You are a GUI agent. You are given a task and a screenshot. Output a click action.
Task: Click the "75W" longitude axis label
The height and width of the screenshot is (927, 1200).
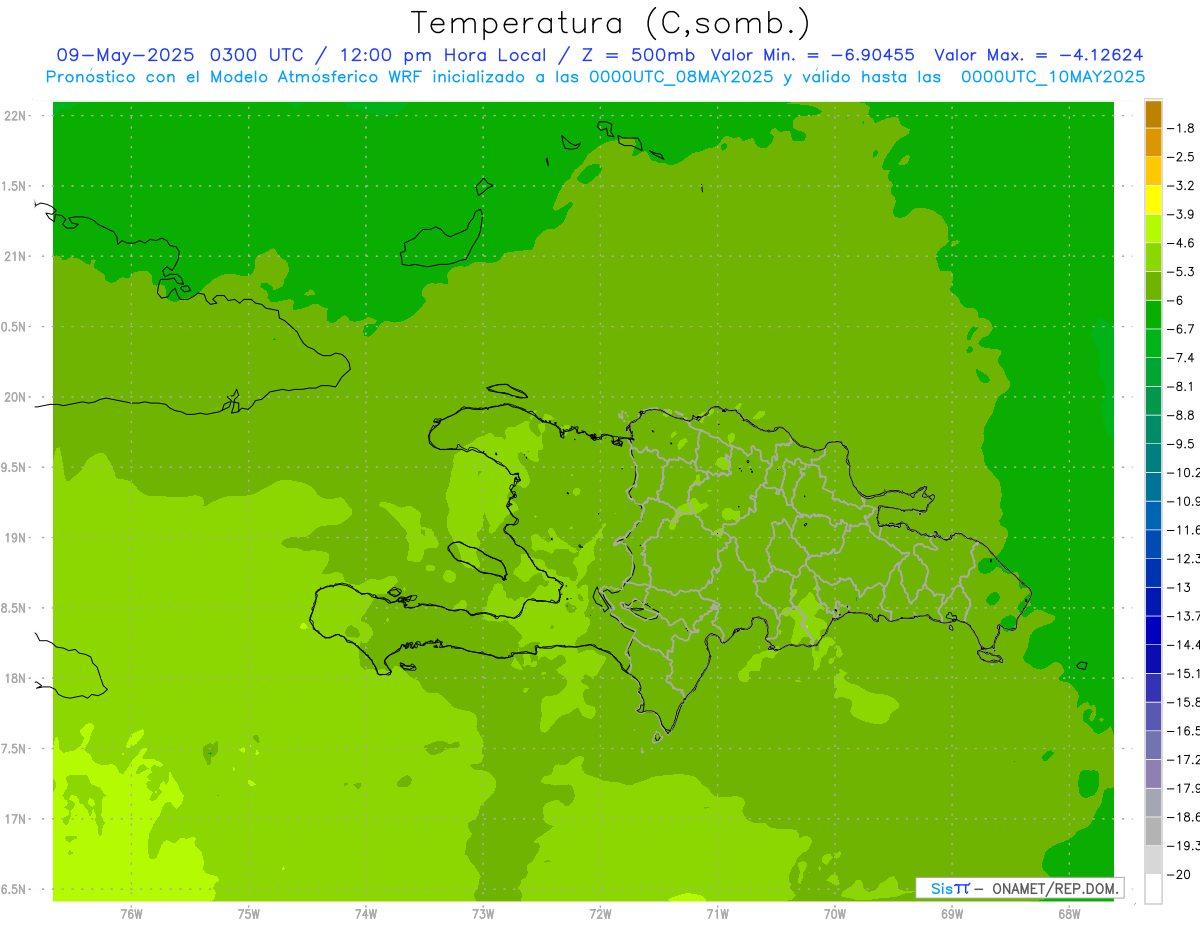pyautogui.click(x=248, y=913)
